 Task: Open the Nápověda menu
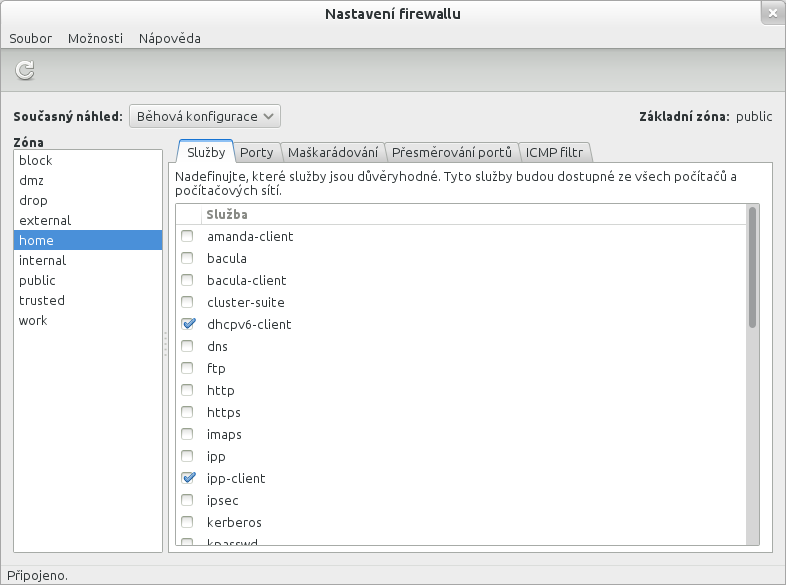(x=169, y=38)
